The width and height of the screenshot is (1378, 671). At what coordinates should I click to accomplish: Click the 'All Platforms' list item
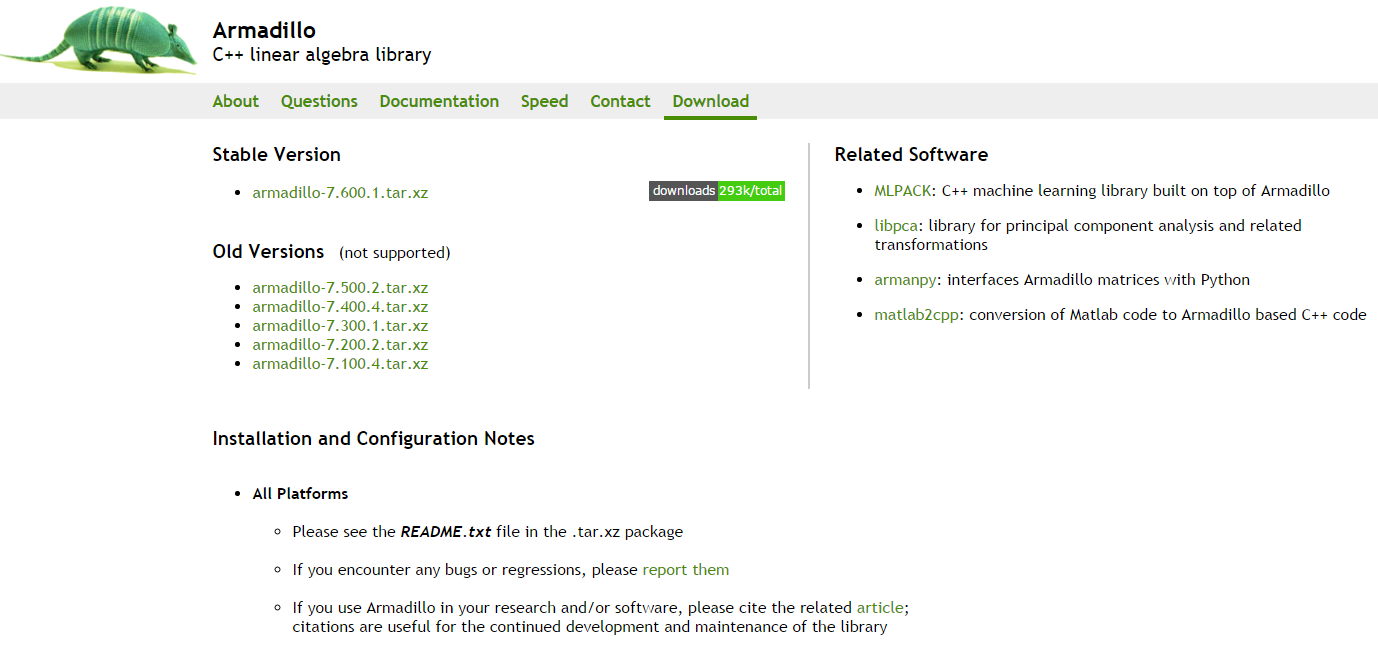point(300,494)
